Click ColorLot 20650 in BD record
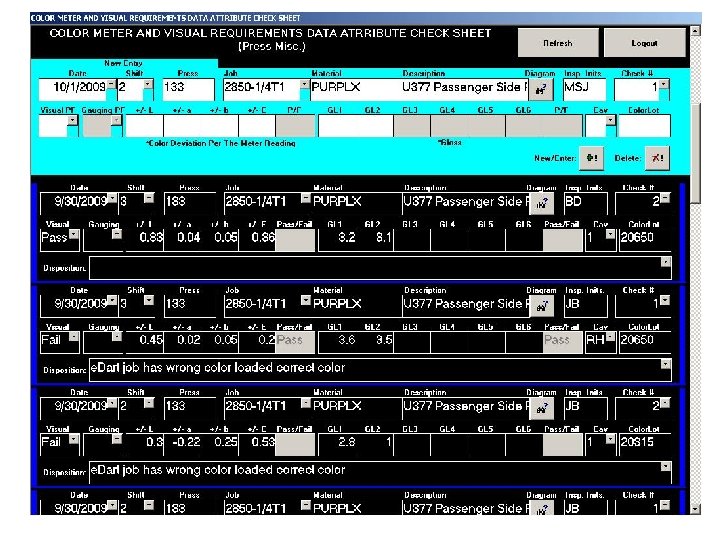This screenshot has width=720, height=540. coord(637,237)
